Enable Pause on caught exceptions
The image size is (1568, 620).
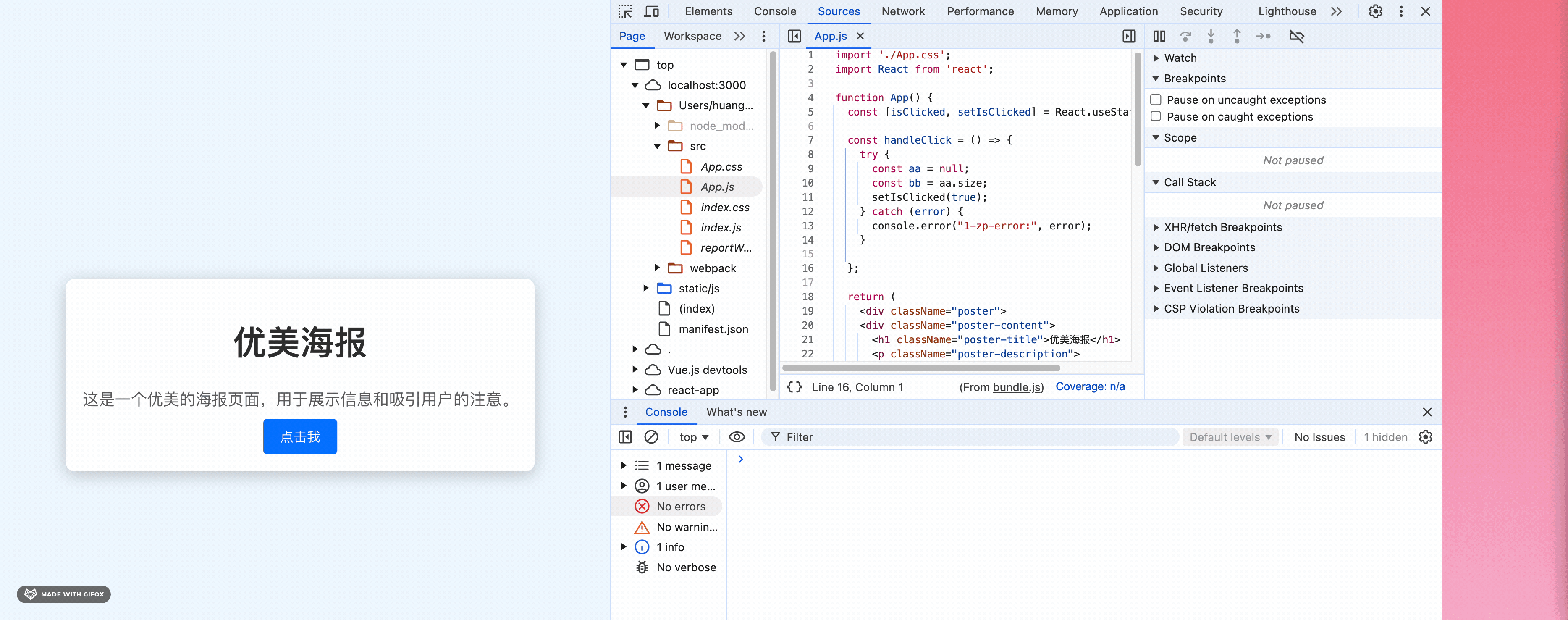pos(1156,116)
